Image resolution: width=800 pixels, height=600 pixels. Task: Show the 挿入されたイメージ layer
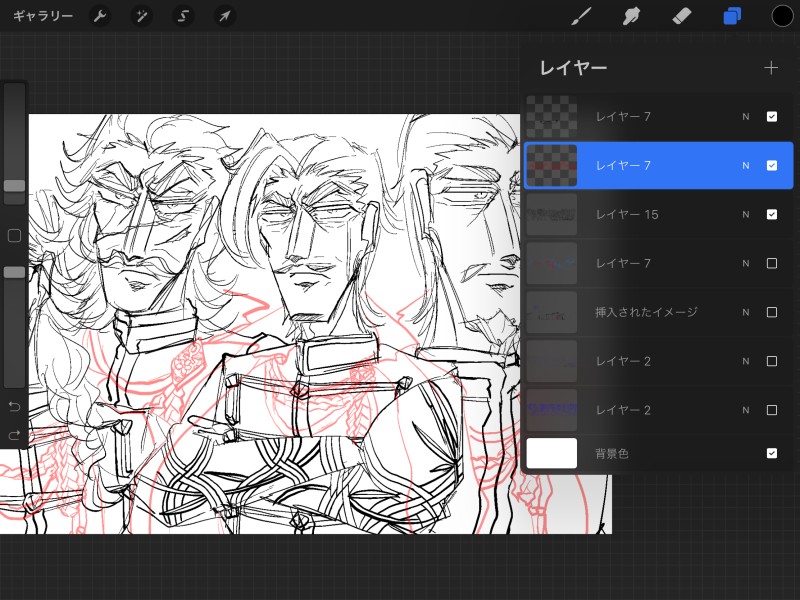point(772,312)
